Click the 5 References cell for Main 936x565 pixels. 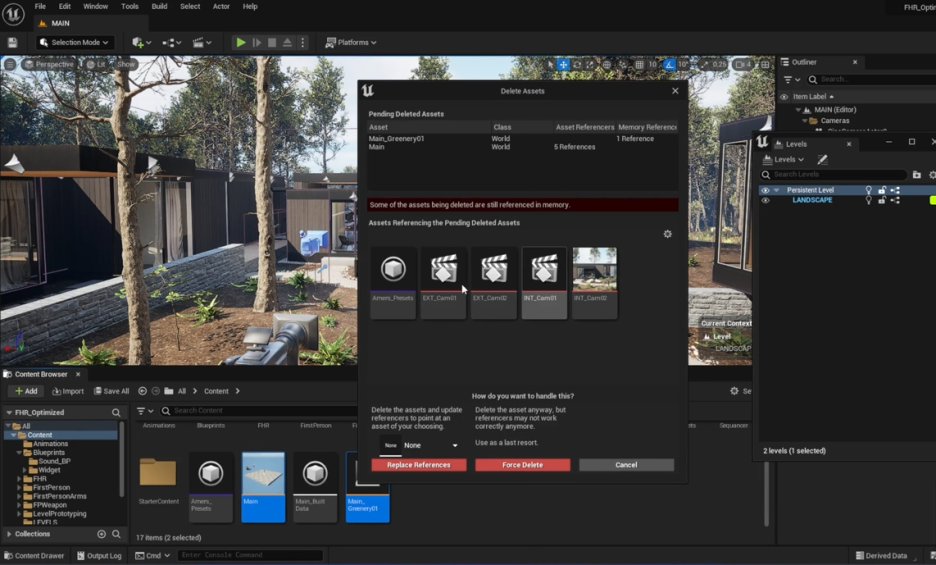pos(574,147)
